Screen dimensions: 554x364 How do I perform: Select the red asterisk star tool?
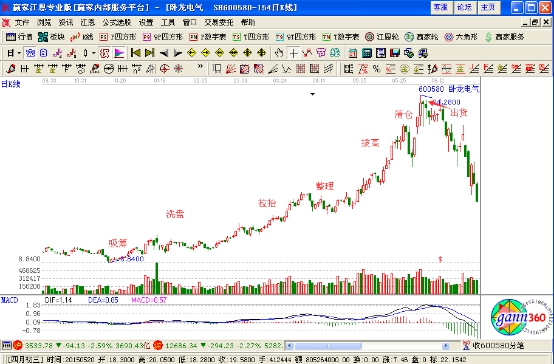(x=178, y=69)
